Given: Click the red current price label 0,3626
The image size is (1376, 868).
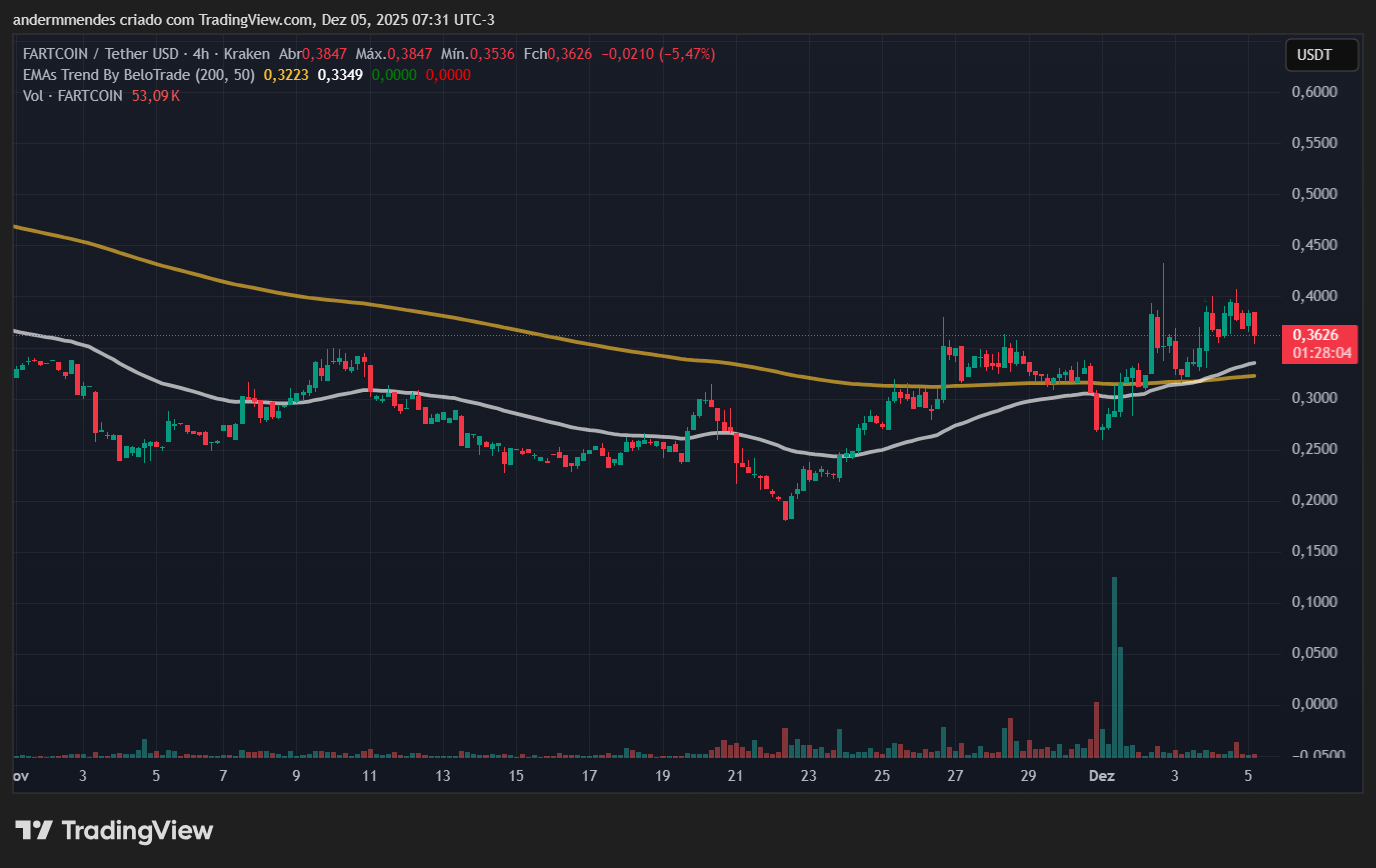Looking at the screenshot, I should pos(1316,335).
